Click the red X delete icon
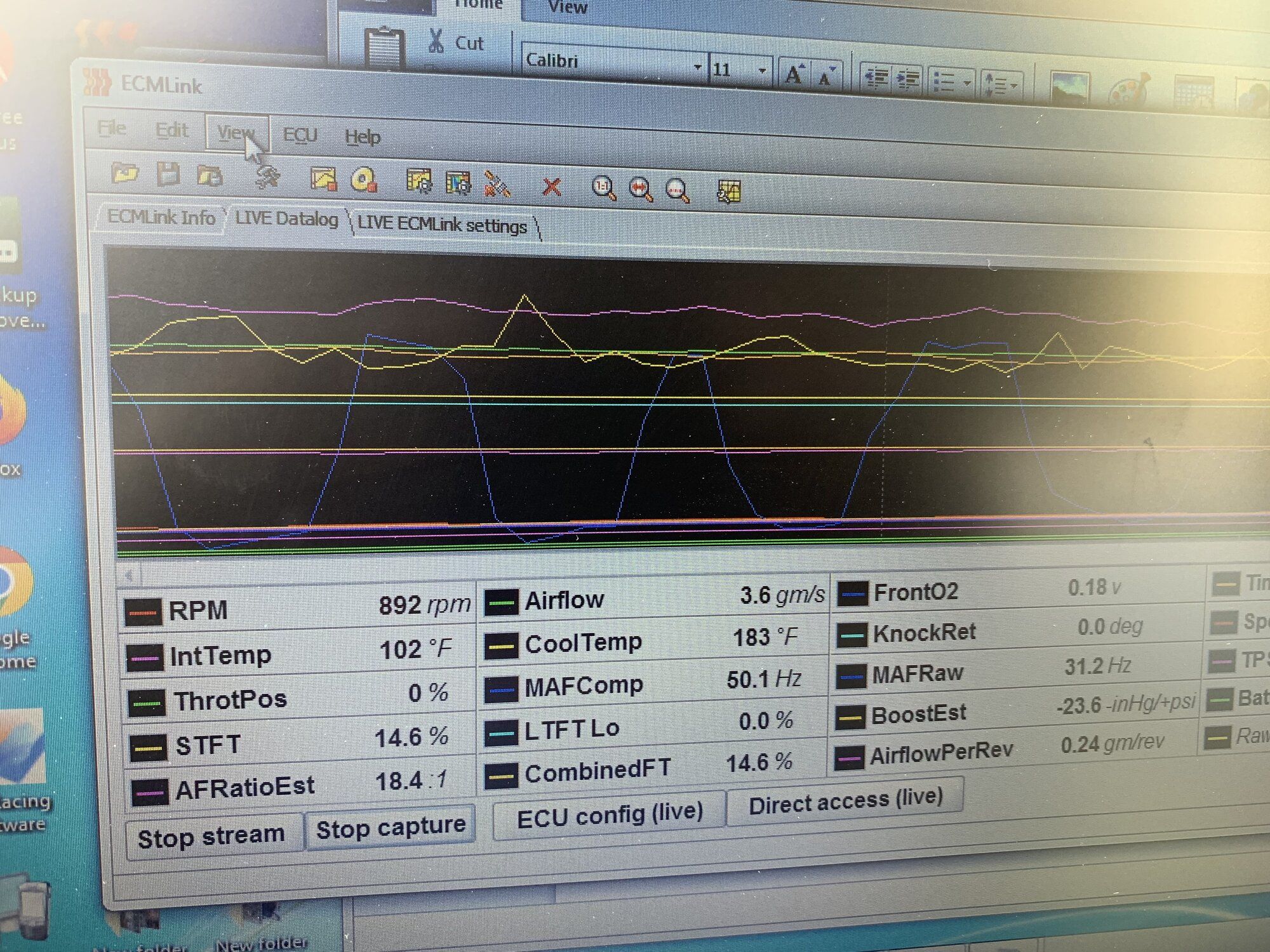This screenshot has height=952, width=1270. point(552,187)
